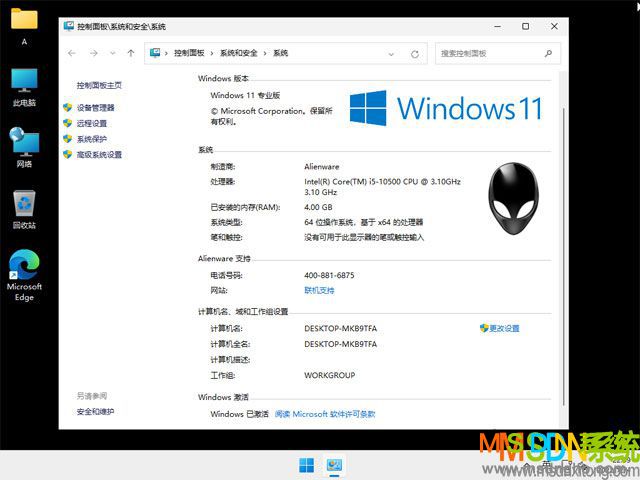Expand the address bar history dropdown

tap(391, 54)
